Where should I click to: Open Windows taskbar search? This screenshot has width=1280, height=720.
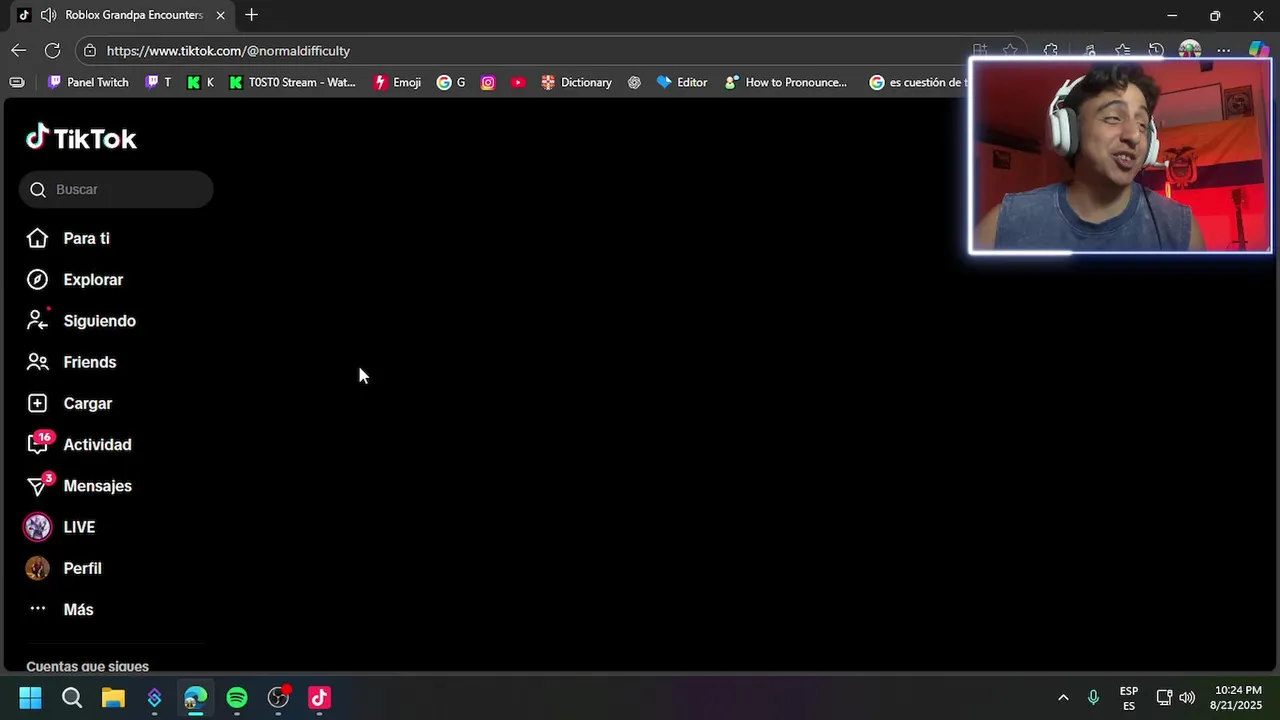(x=72, y=698)
